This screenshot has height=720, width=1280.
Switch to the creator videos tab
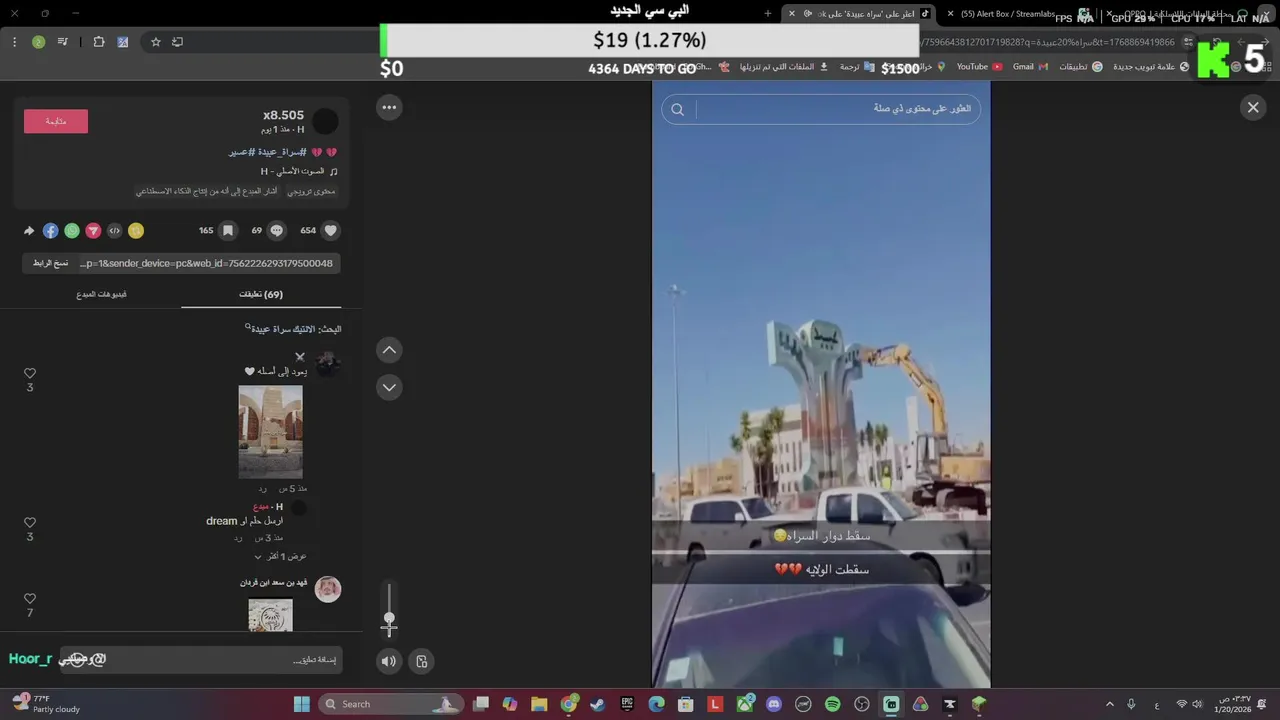point(102,294)
